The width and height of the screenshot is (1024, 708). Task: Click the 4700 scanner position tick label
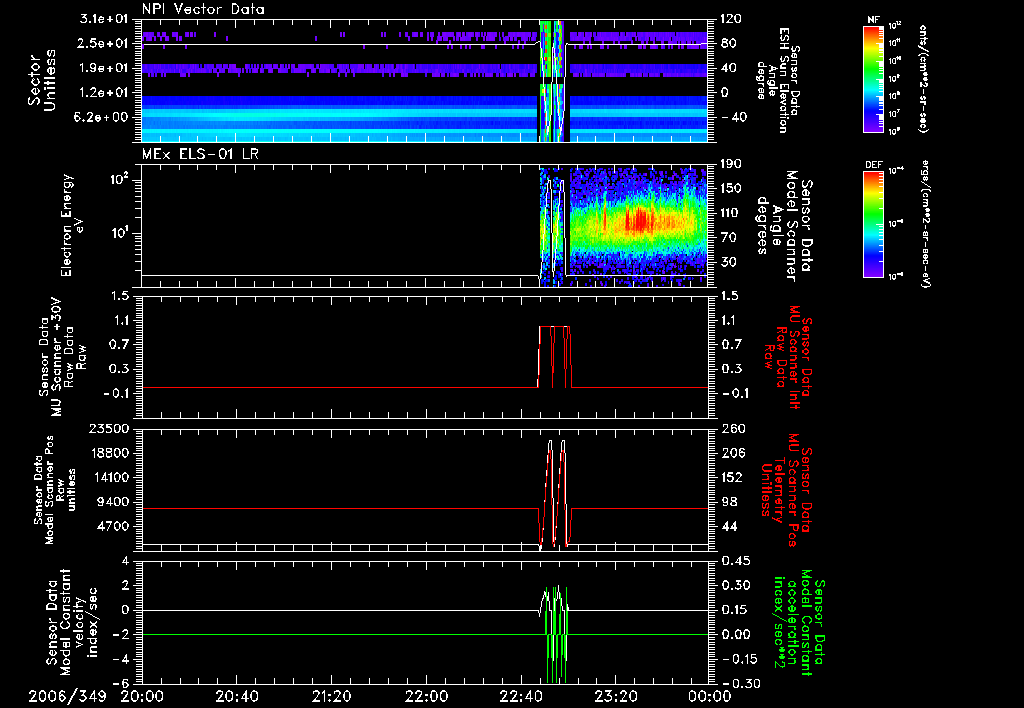tap(114, 526)
